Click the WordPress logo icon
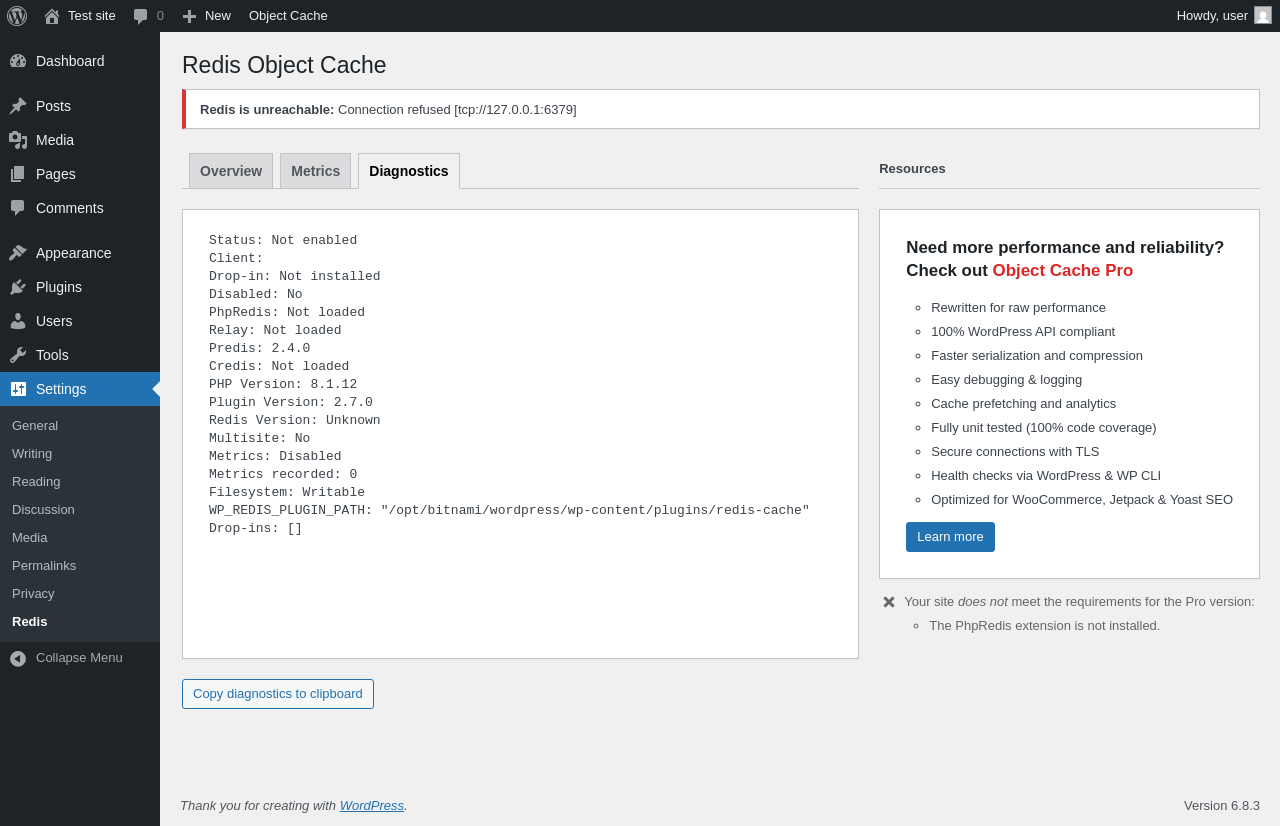This screenshot has width=1280, height=826. point(17,16)
